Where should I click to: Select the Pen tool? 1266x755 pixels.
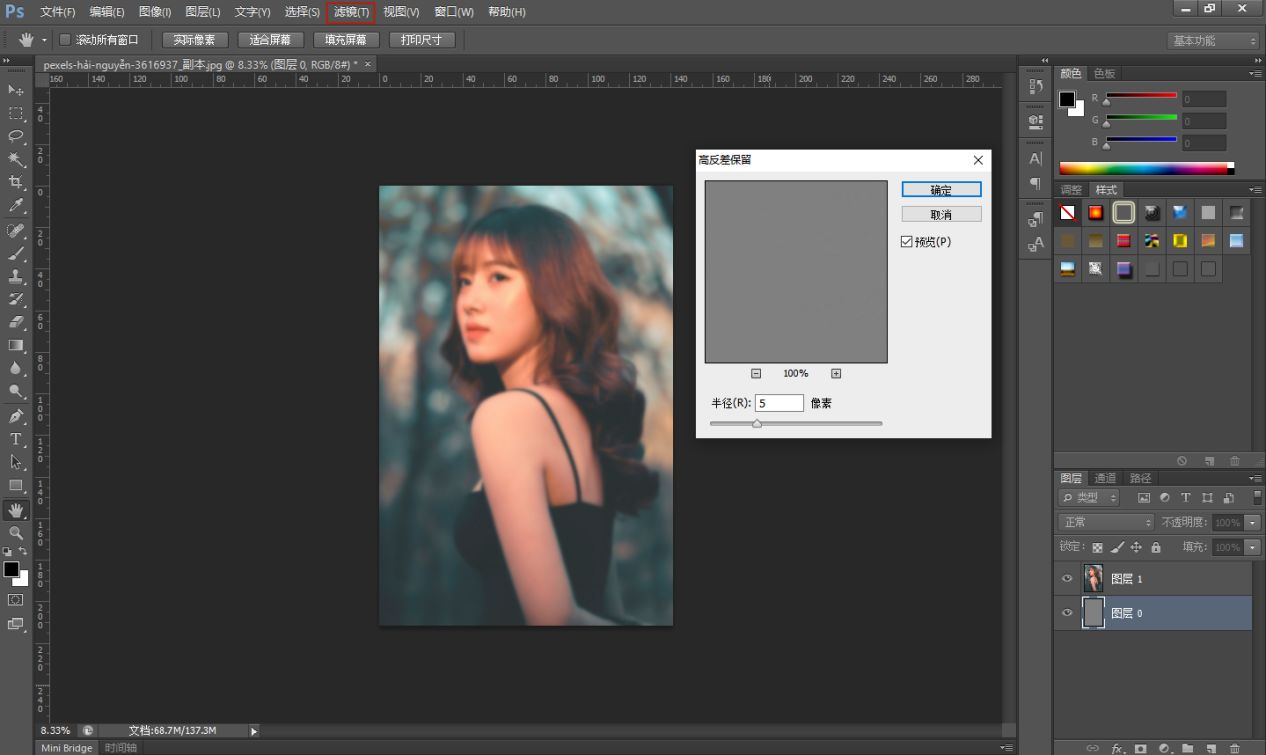[16, 417]
